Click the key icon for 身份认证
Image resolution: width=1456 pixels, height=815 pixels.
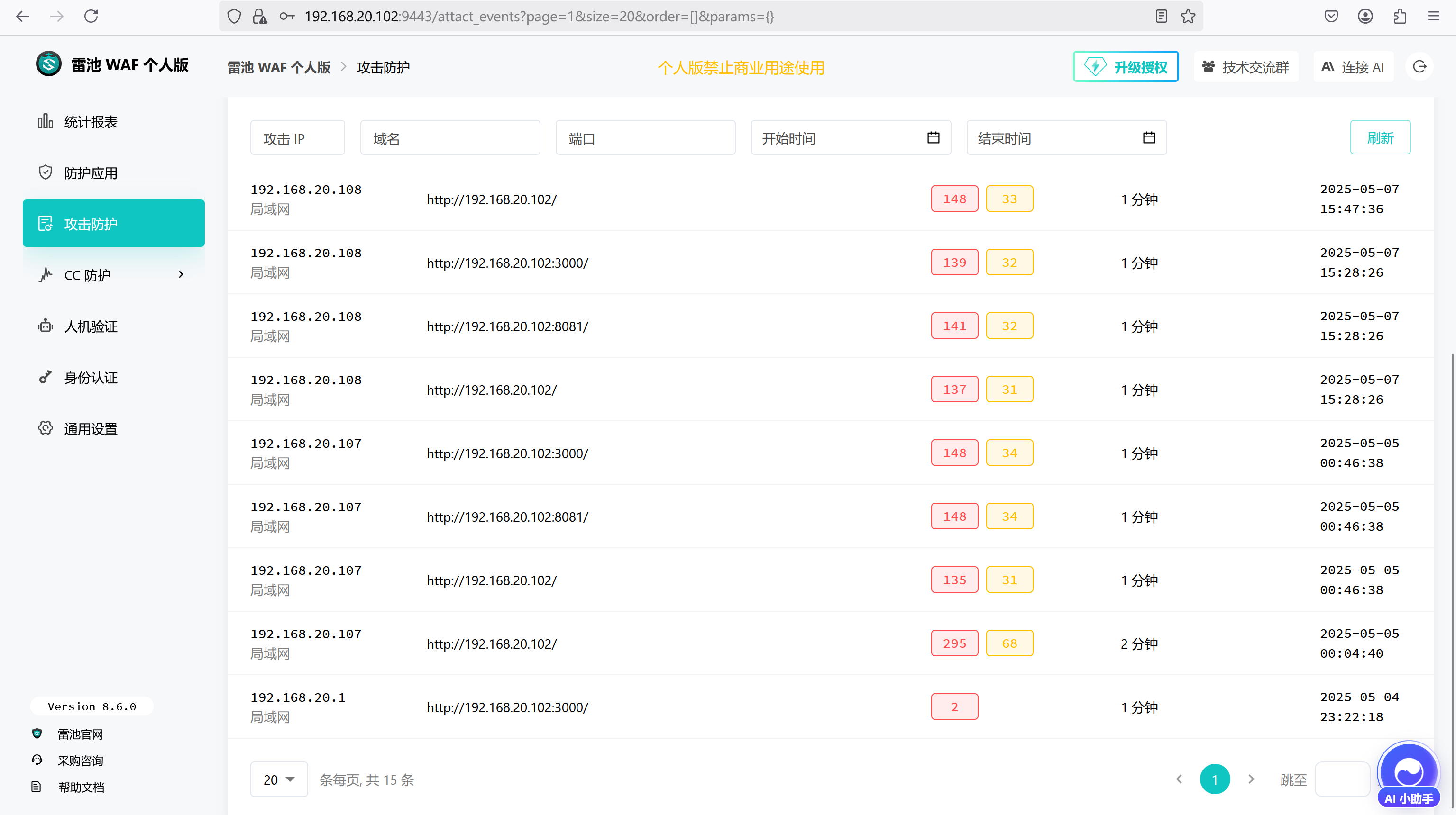coord(45,377)
